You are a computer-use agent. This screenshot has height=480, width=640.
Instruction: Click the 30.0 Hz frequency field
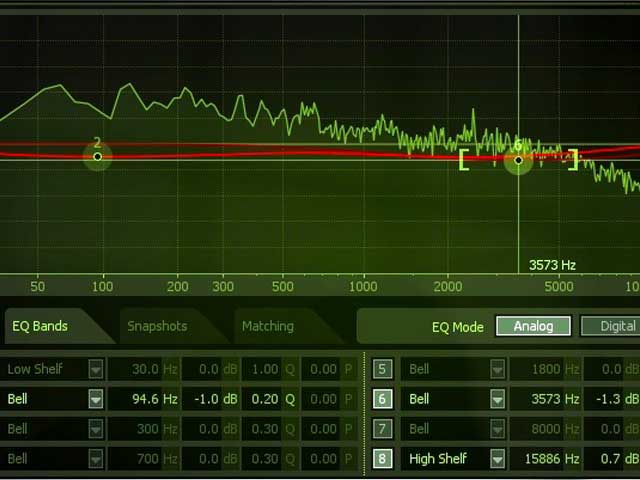coord(144,369)
